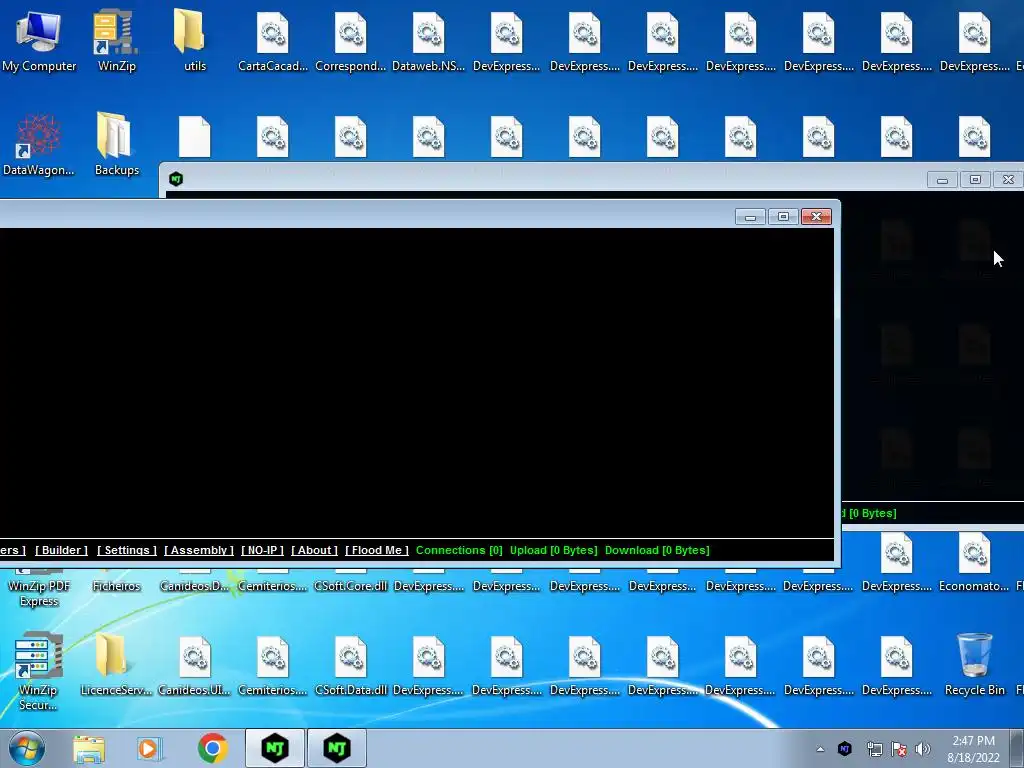The height and width of the screenshot is (768, 1024).
Task: Click the Canideos.D... file label
Action: tap(194, 586)
